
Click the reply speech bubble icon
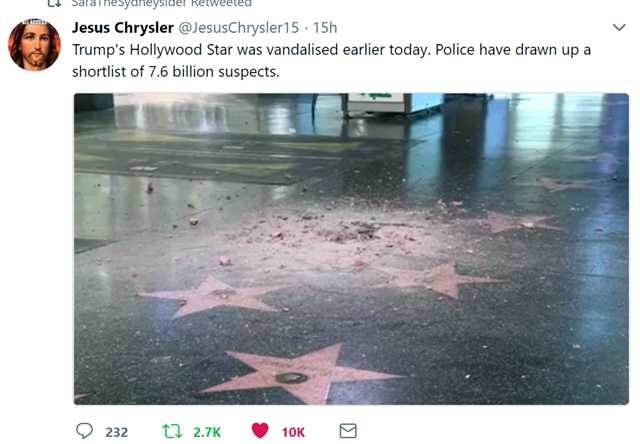(x=84, y=431)
